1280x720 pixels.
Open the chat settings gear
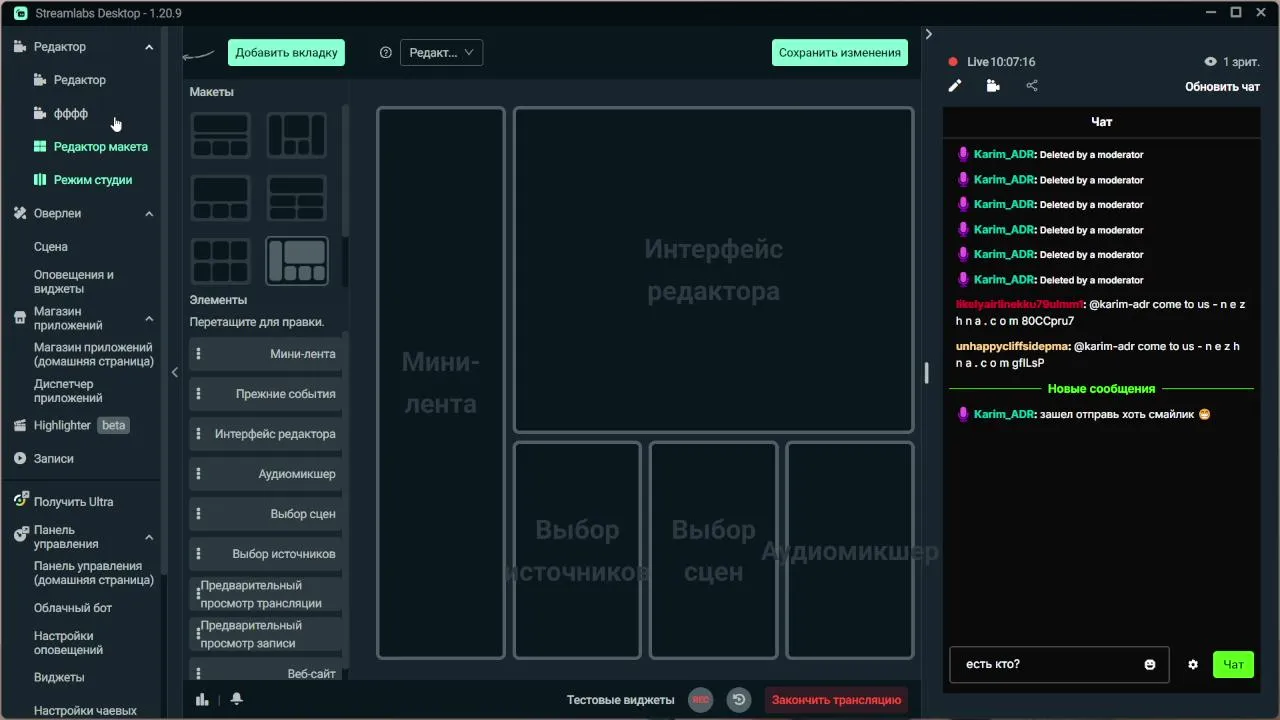coord(1193,665)
